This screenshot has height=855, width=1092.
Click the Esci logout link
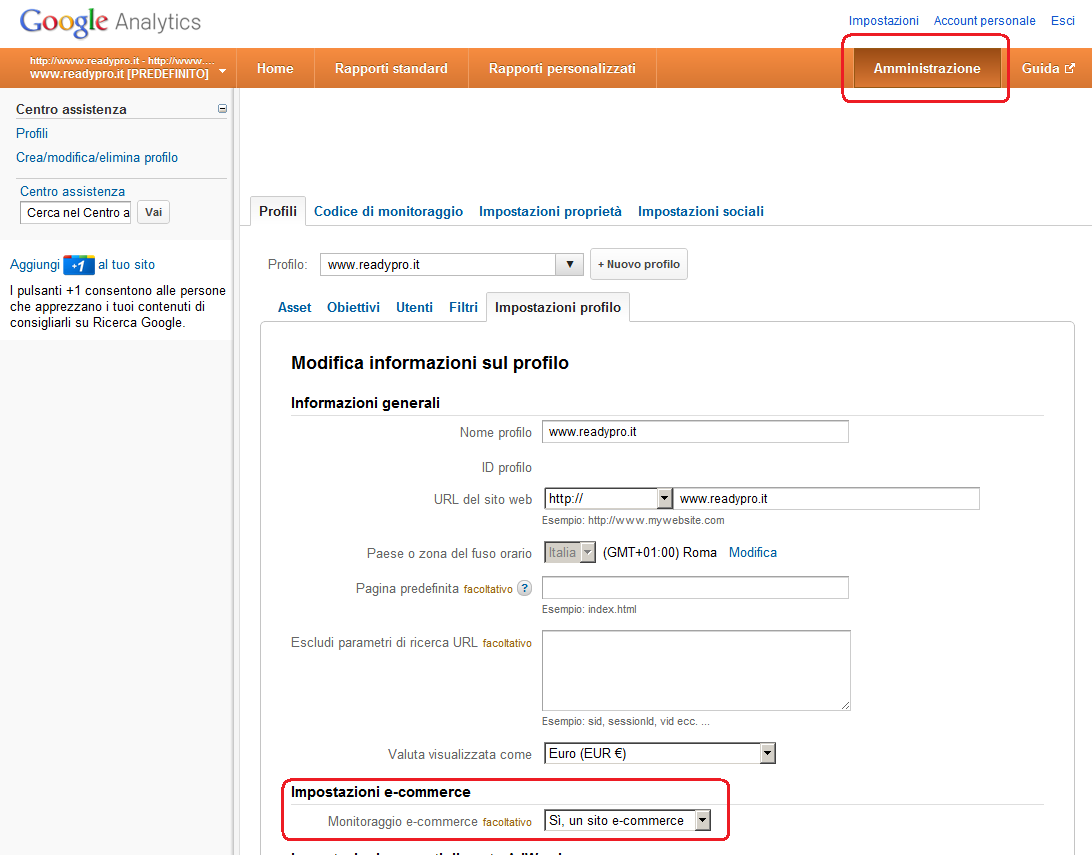(x=1063, y=21)
